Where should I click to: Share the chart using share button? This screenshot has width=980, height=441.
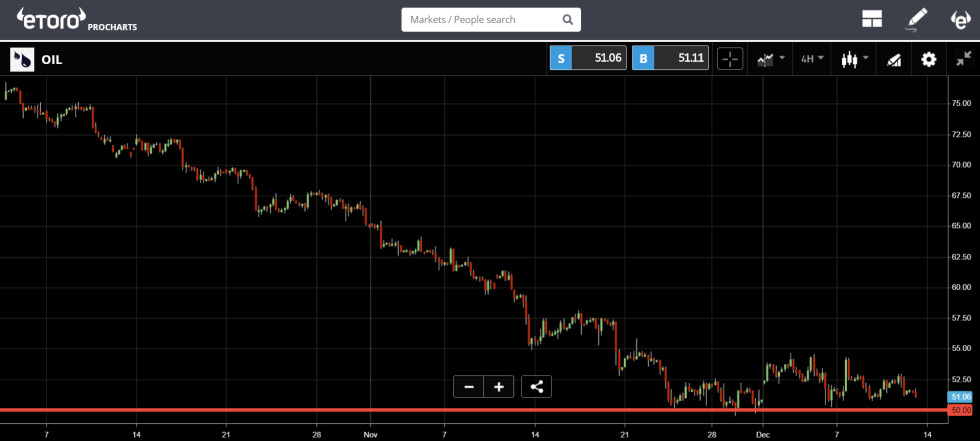536,386
